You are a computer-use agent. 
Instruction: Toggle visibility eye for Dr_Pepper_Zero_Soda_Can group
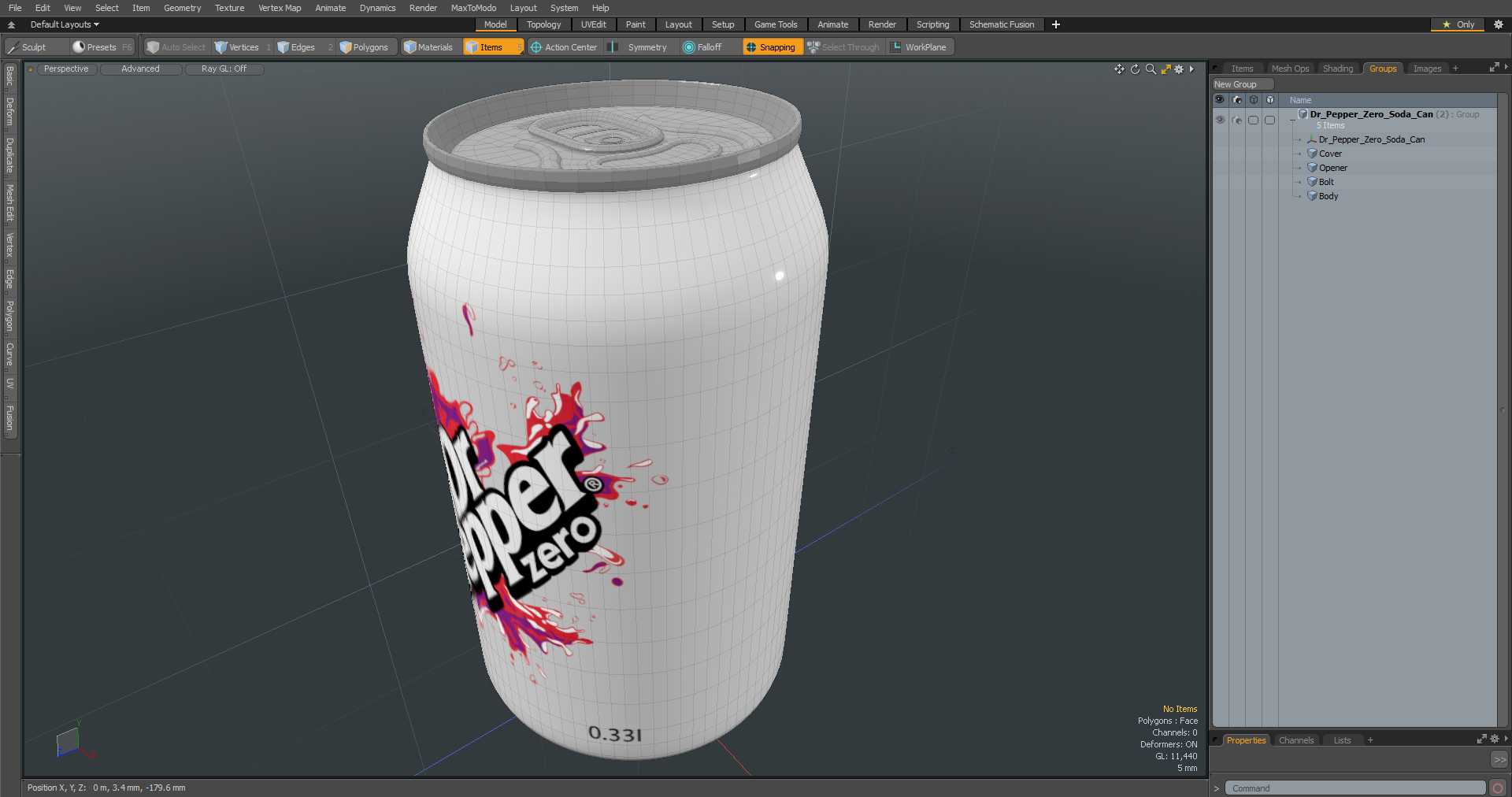click(1220, 120)
